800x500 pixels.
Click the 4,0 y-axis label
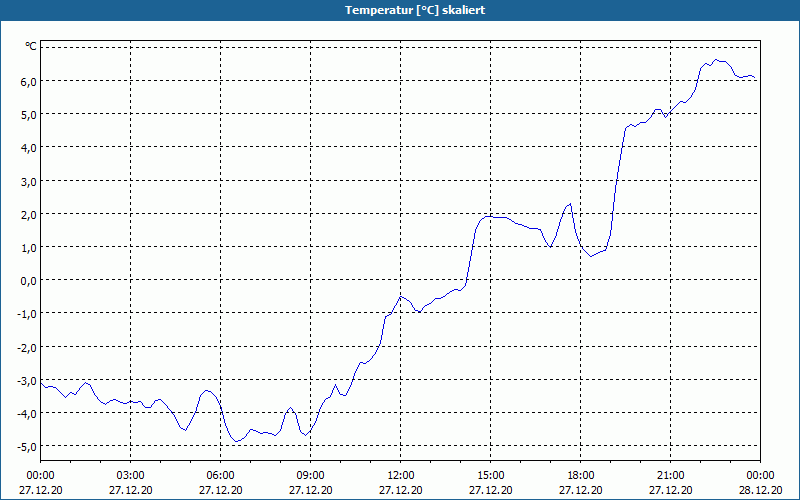click(28, 148)
